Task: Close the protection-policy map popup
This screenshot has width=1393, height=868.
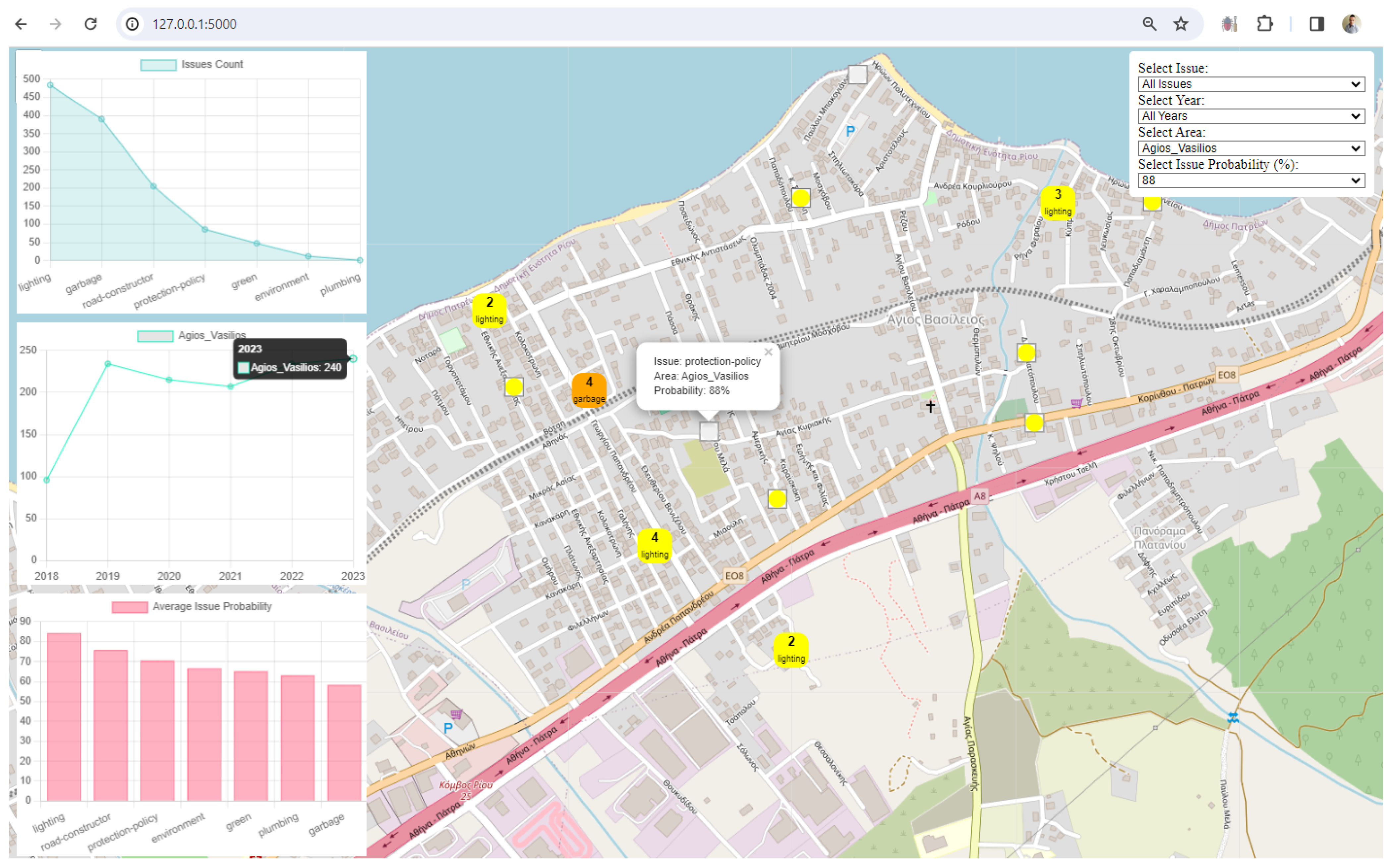Action: (768, 353)
